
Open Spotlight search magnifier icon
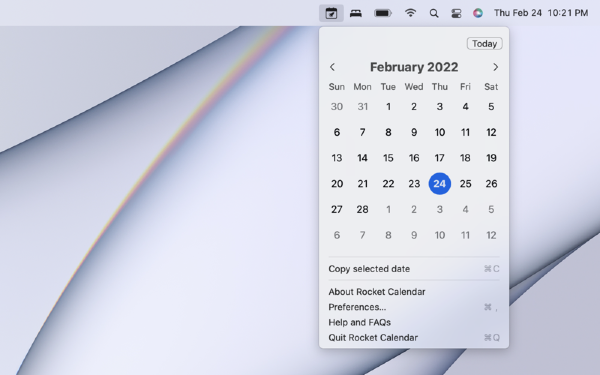pyautogui.click(x=434, y=13)
